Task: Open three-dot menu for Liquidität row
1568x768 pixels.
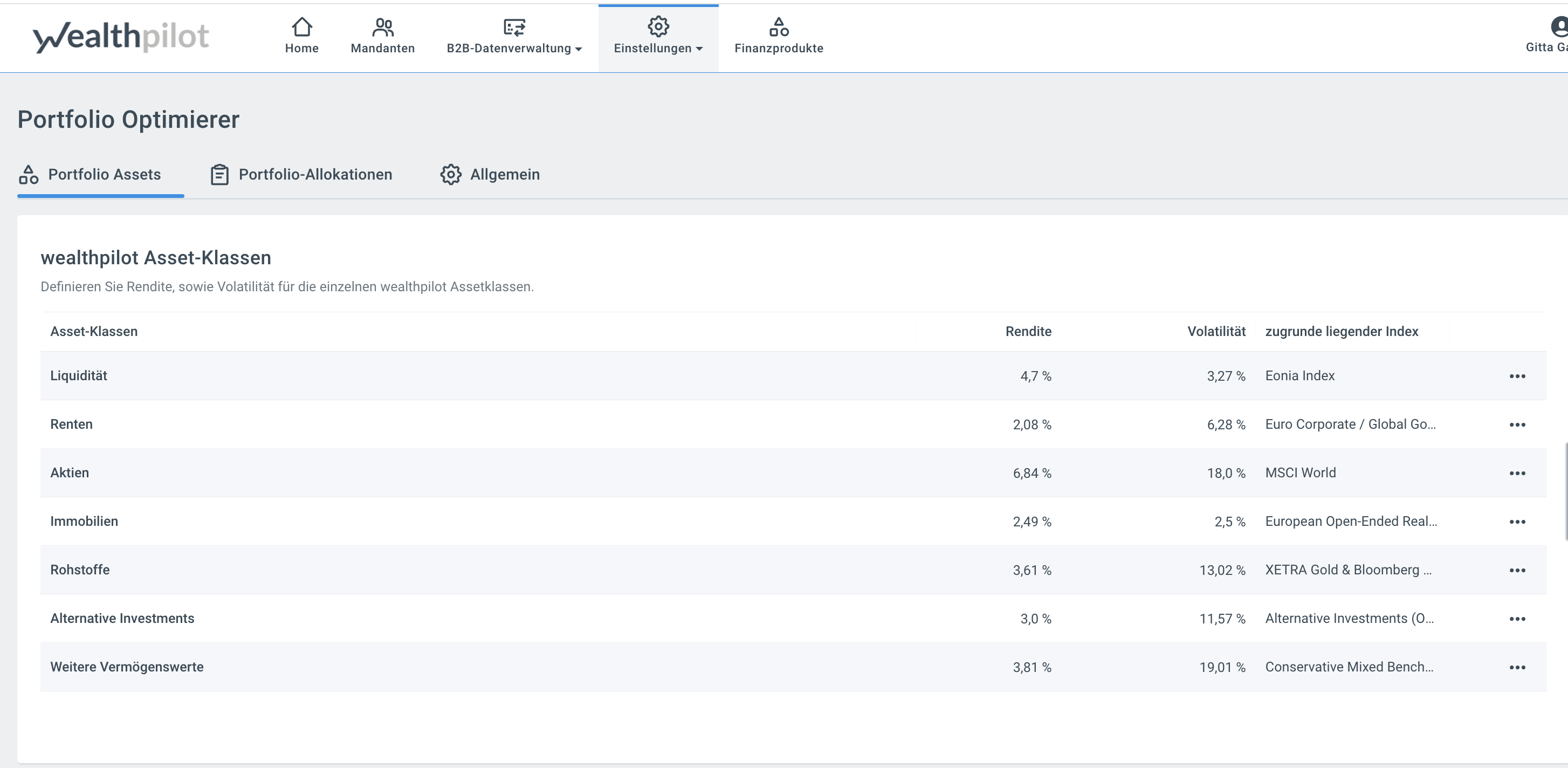Action: (1517, 376)
